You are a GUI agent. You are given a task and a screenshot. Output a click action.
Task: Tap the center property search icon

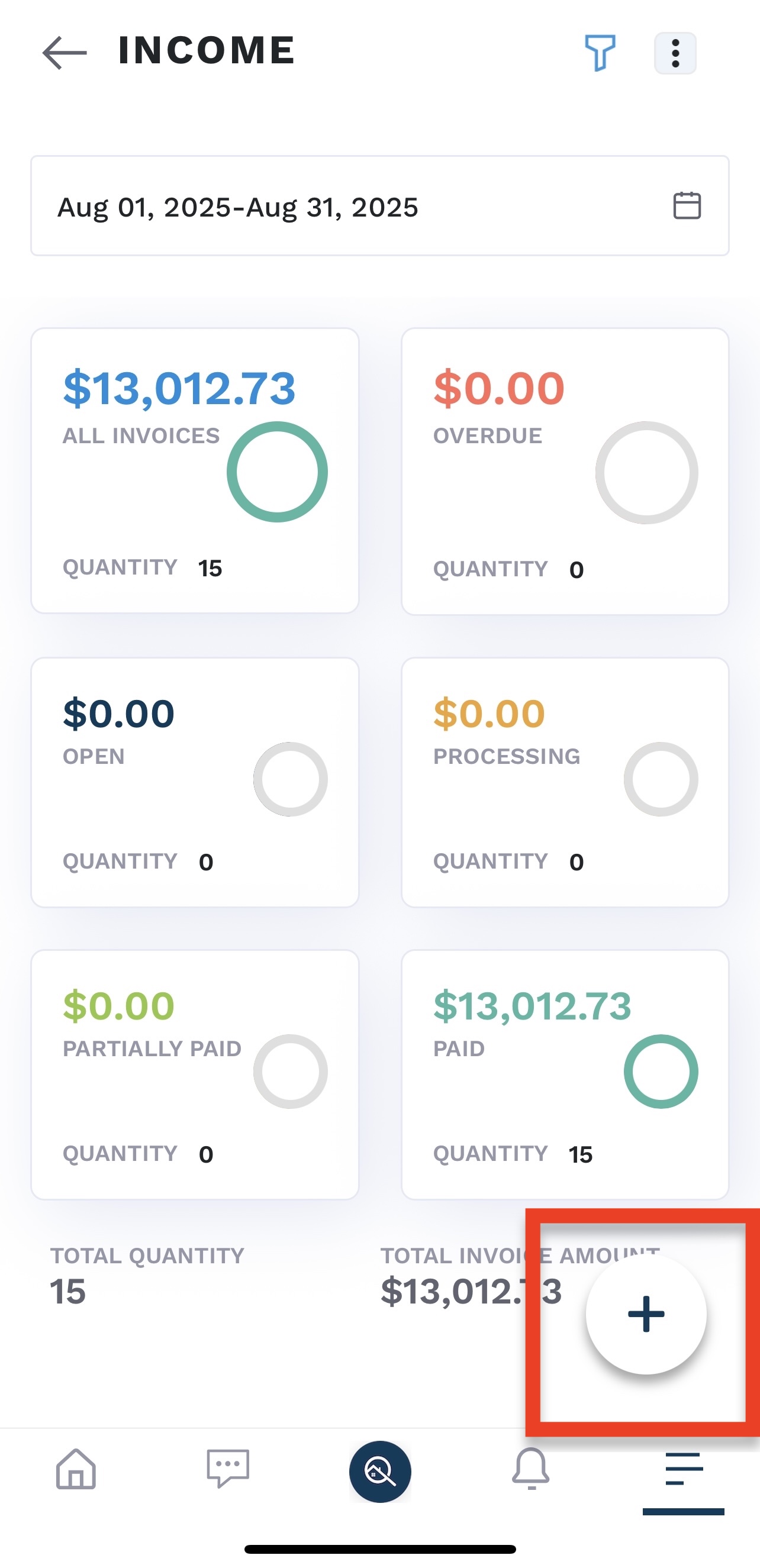pos(380,1471)
